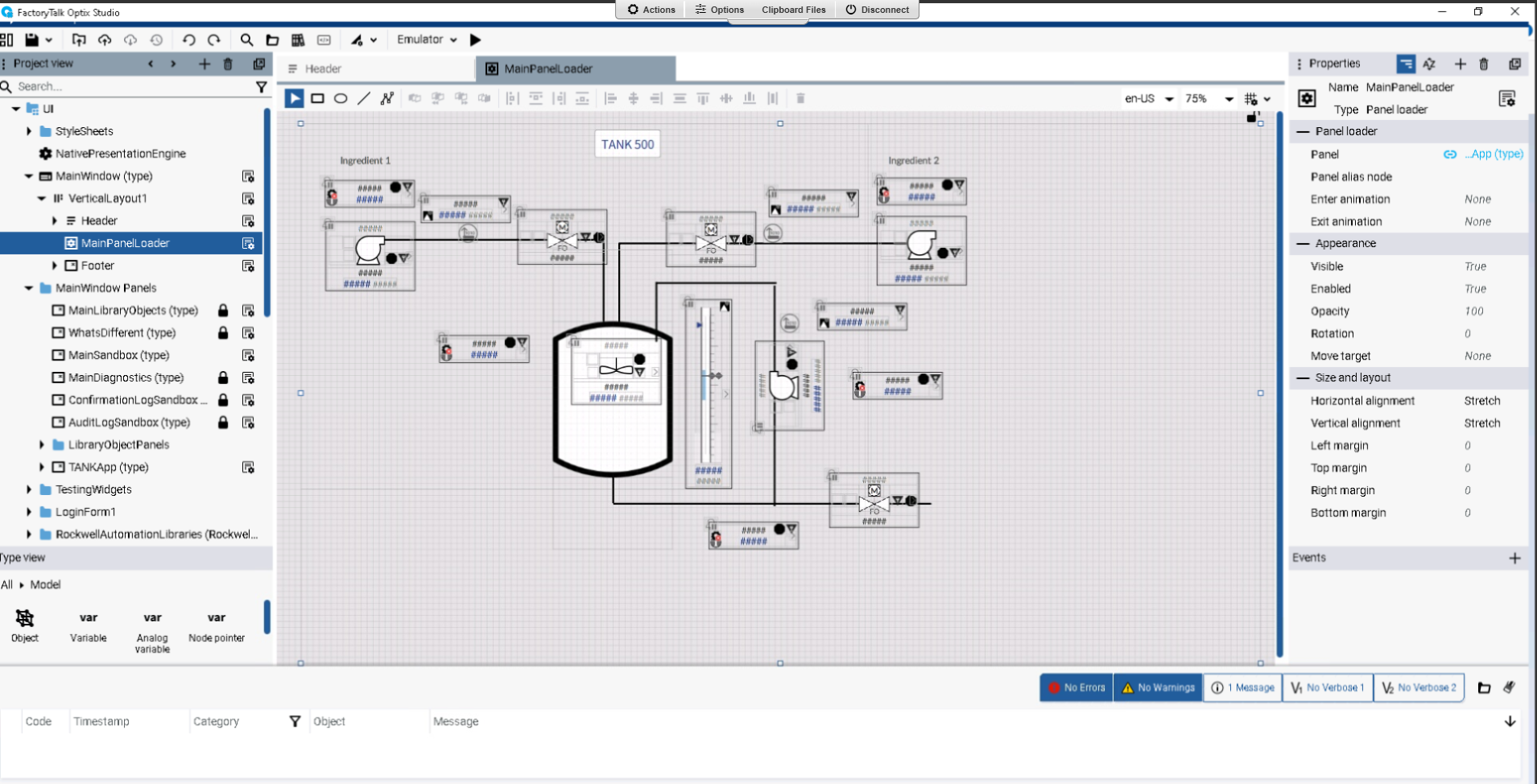Open the Actions menu

(651, 10)
